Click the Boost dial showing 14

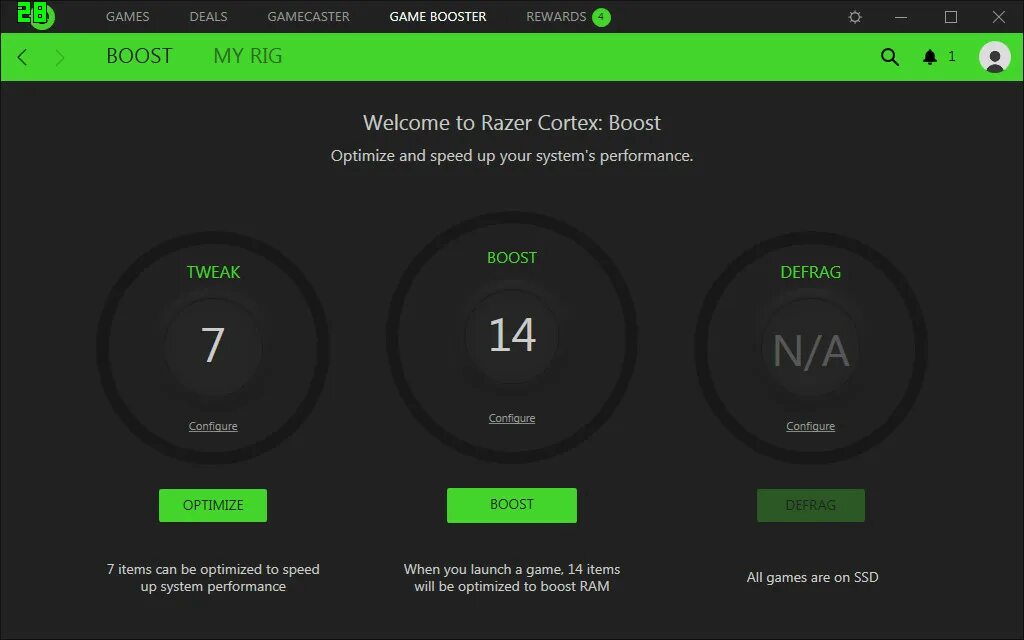point(511,337)
